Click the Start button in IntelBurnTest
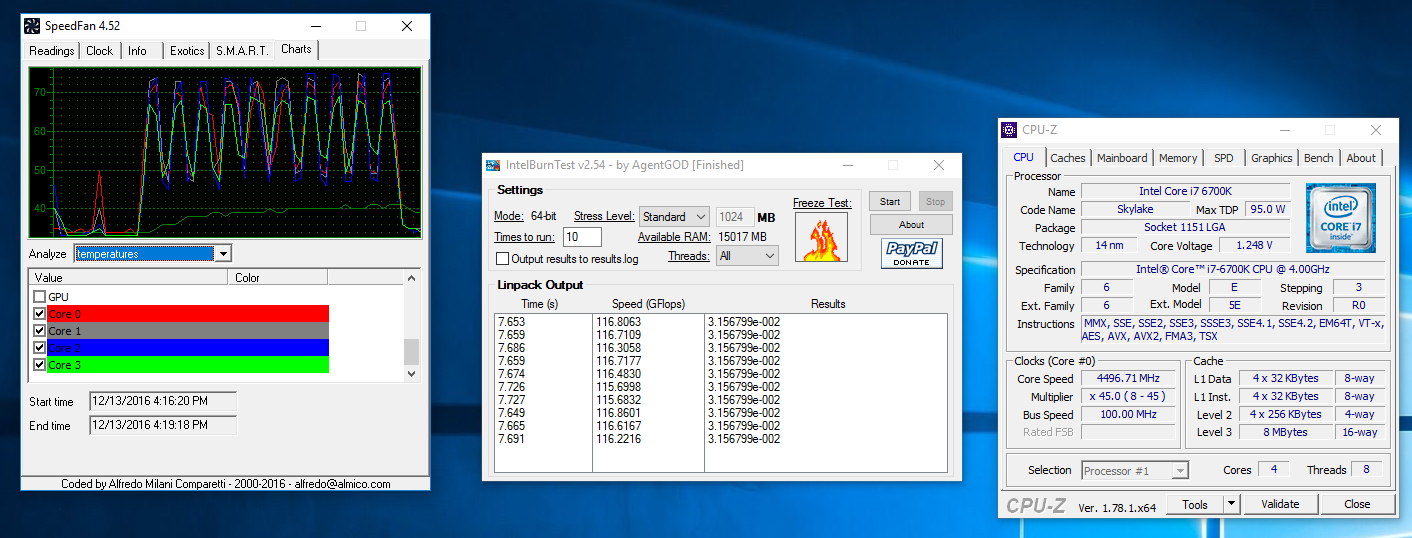Viewport: 1412px width, 538px height. tap(890, 201)
